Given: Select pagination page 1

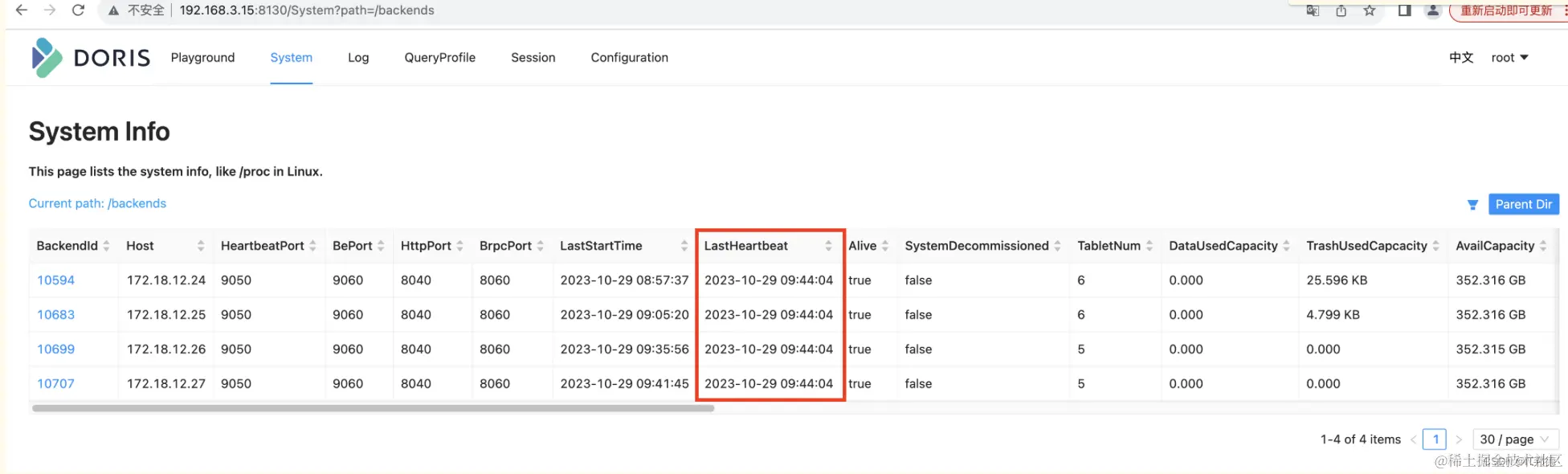Looking at the screenshot, I should pos(1435,439).
